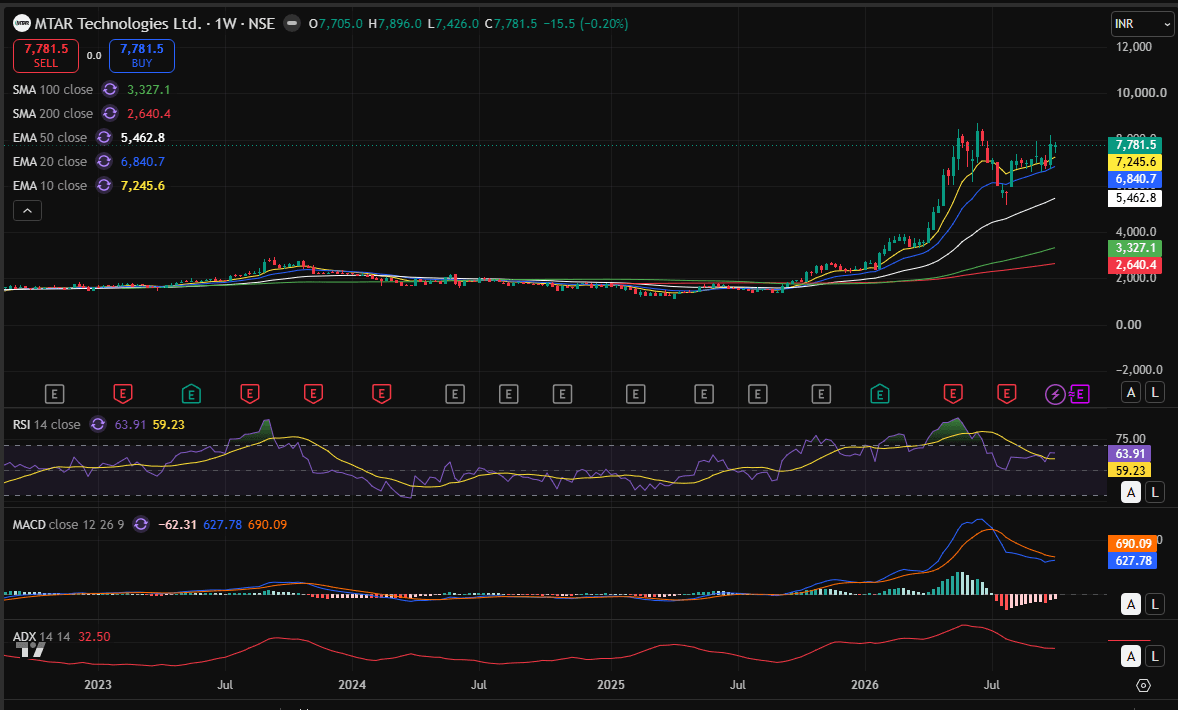Click the purple refresh icon beside RSI 14 close
Image resolution: width=1178 pixels, height=710 pixels.
(x=98, y=424)
